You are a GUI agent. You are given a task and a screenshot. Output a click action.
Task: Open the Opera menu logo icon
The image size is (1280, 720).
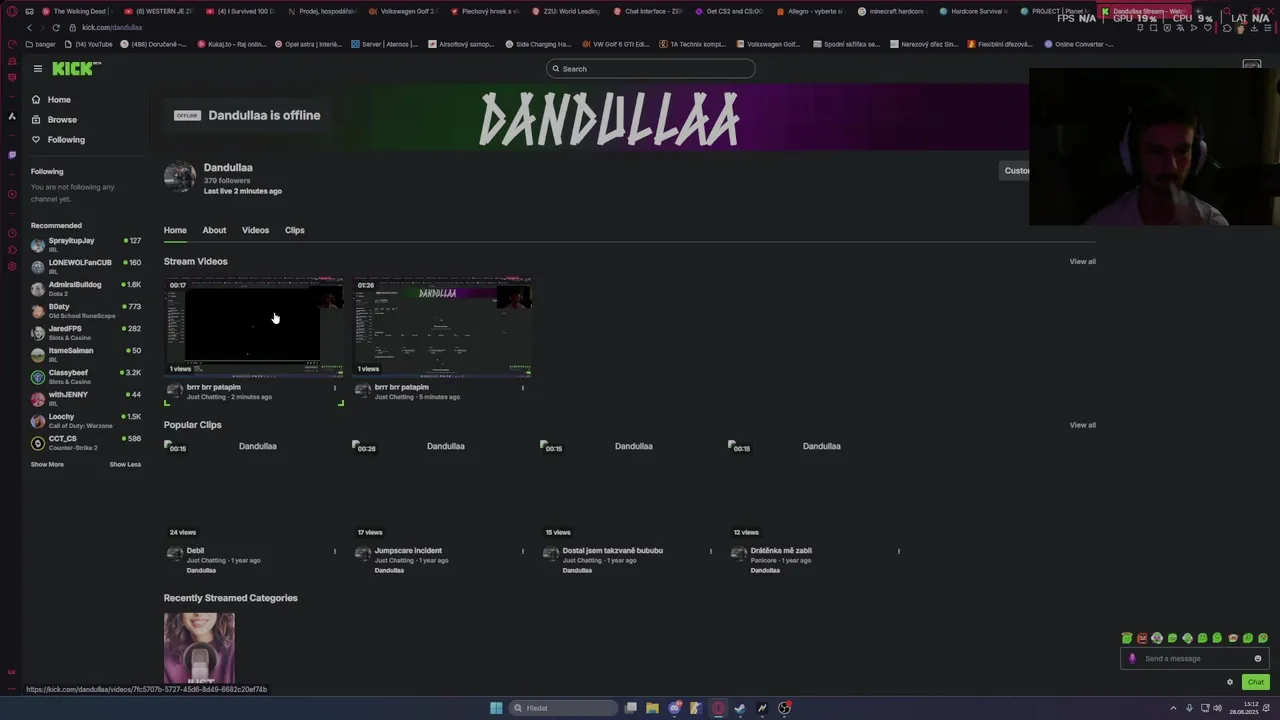click(x=12, y=11)
